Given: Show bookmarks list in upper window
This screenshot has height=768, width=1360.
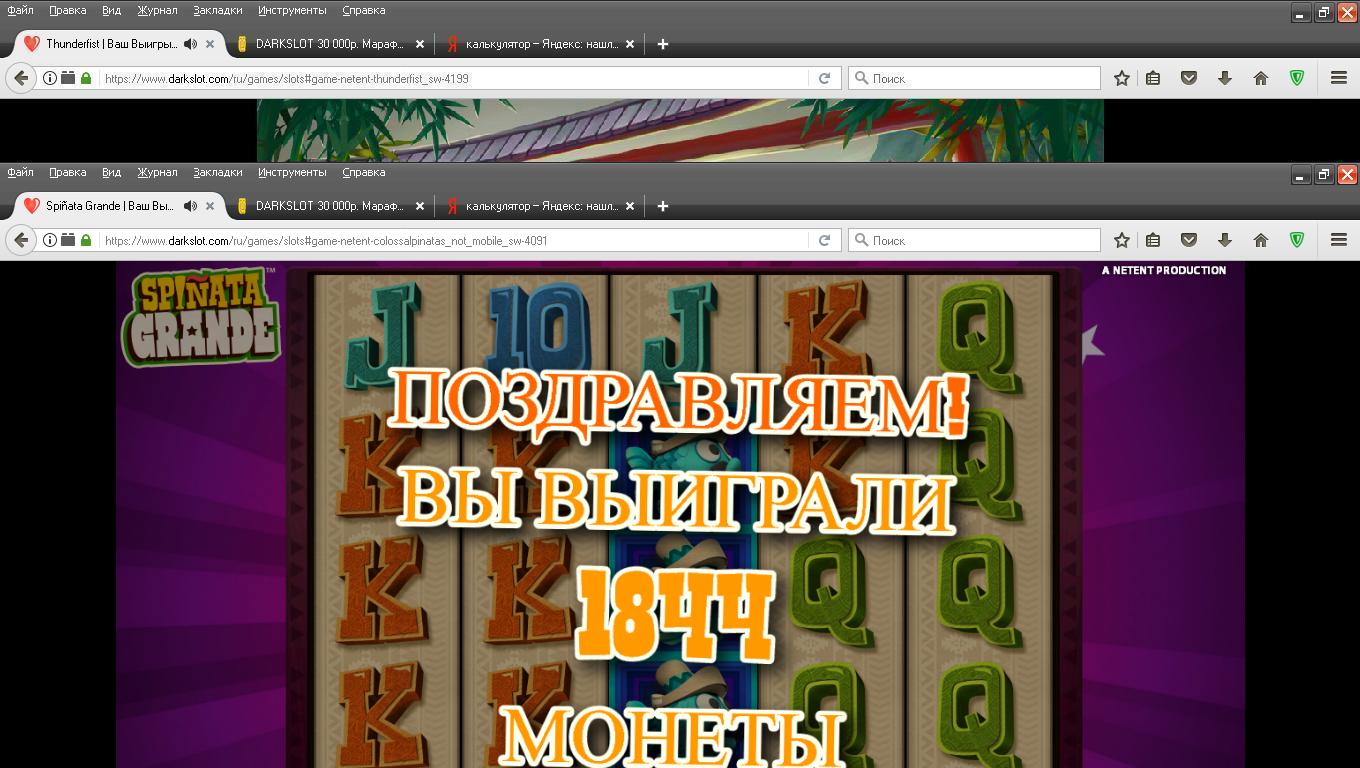Looking at the screenshot, I should (1153, 78).
